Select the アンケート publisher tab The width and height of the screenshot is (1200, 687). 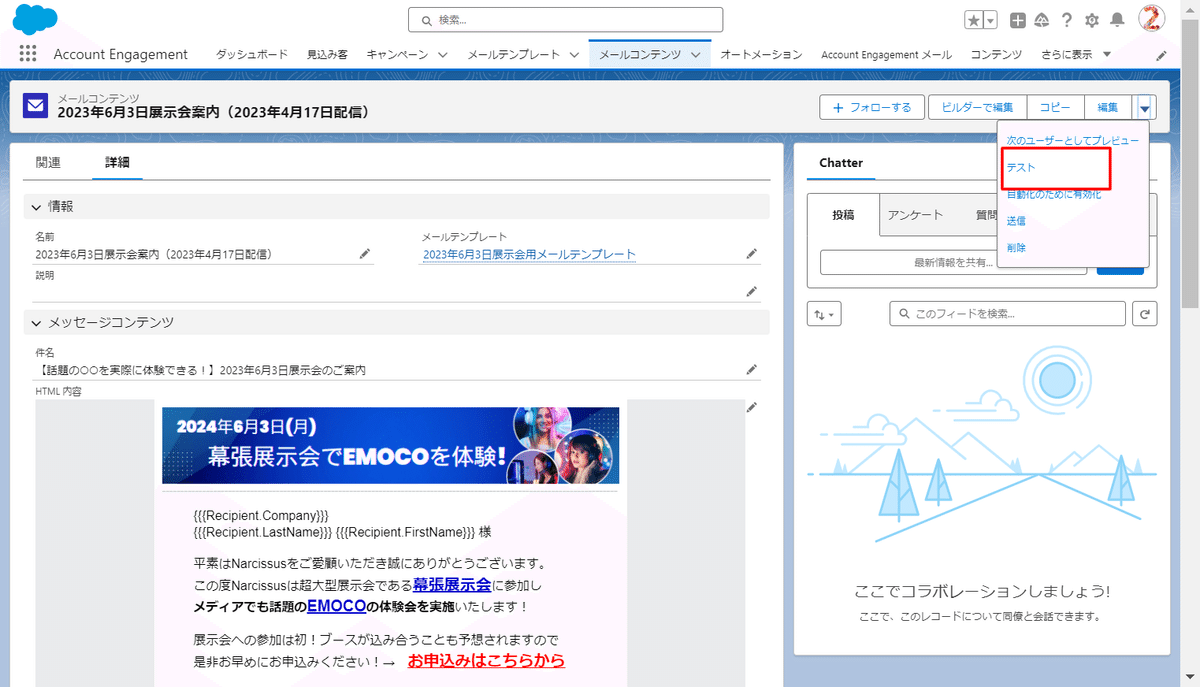click(x=915, y=215)
